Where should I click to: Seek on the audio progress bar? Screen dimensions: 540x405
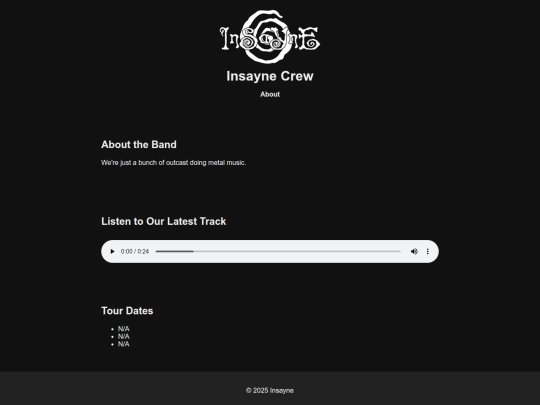pos(278,251)
